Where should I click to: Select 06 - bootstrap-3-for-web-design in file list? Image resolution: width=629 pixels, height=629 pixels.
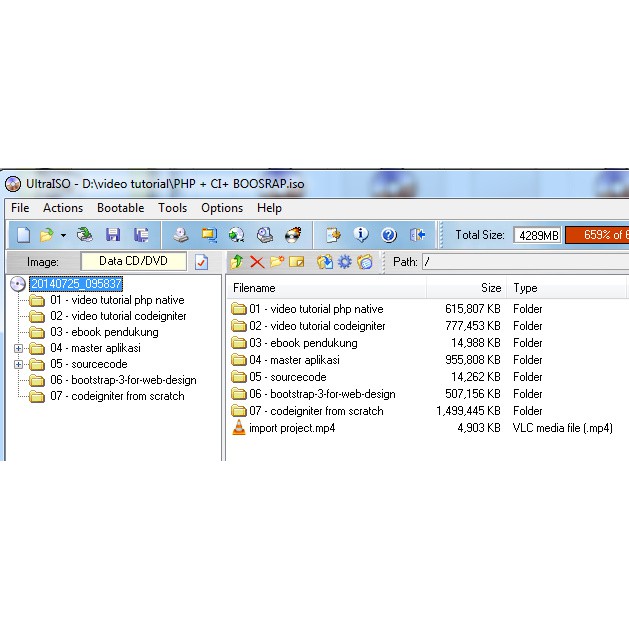(322, 394)
